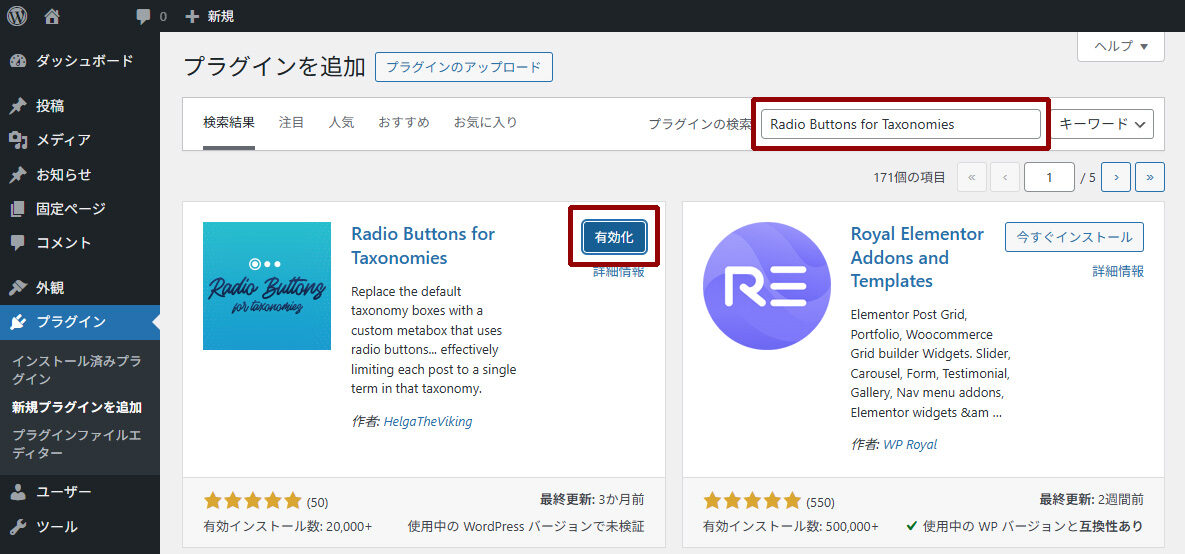Click the お知らせ pin icon

click(18, 175)
